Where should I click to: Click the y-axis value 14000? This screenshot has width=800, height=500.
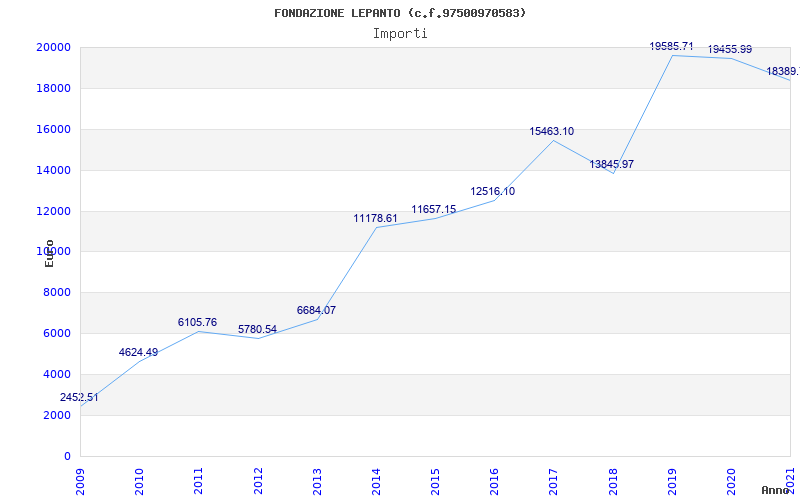point(53,170)
